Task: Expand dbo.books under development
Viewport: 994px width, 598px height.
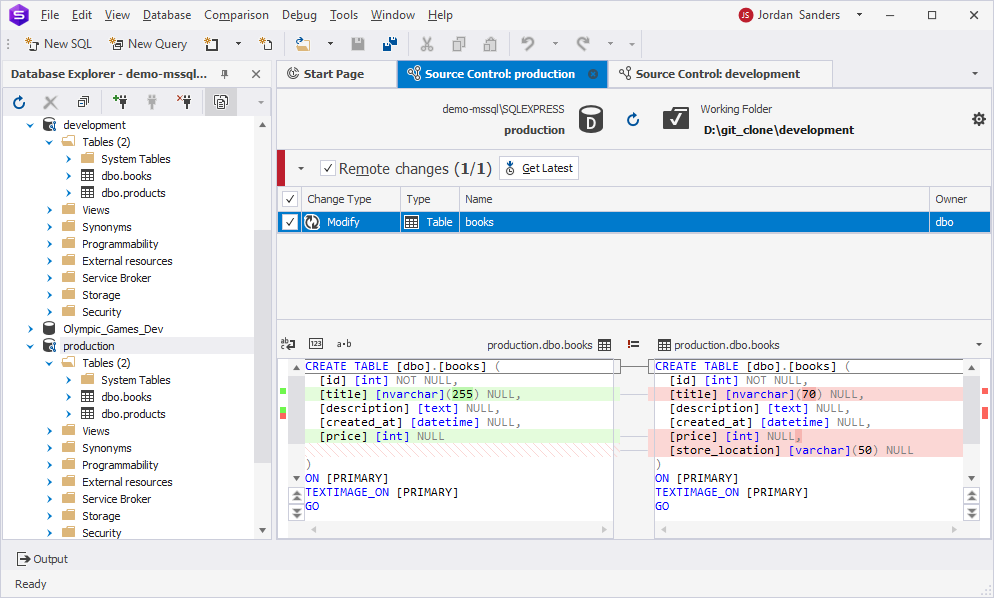Action: pos(68,176)
